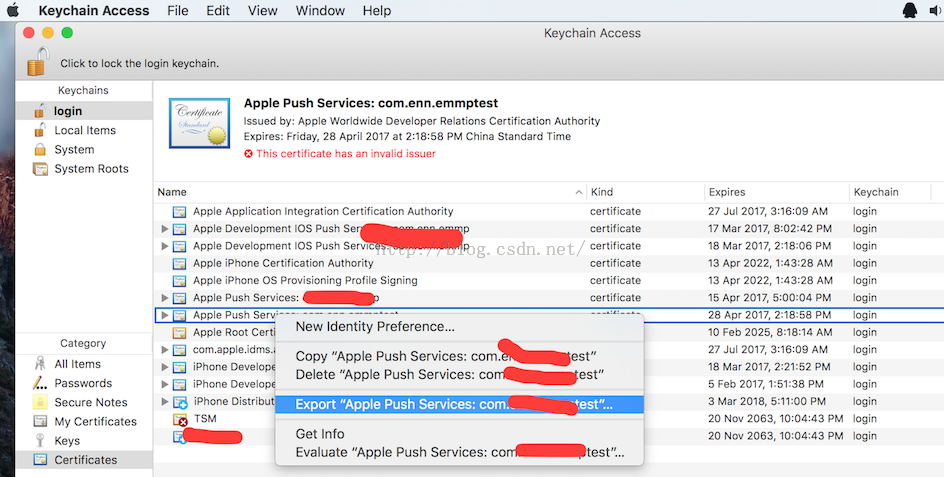The image size is (944, 477).
Task: Click the large certificate thumbnail image
Action: pyautogui.click(x=201, y=125)
